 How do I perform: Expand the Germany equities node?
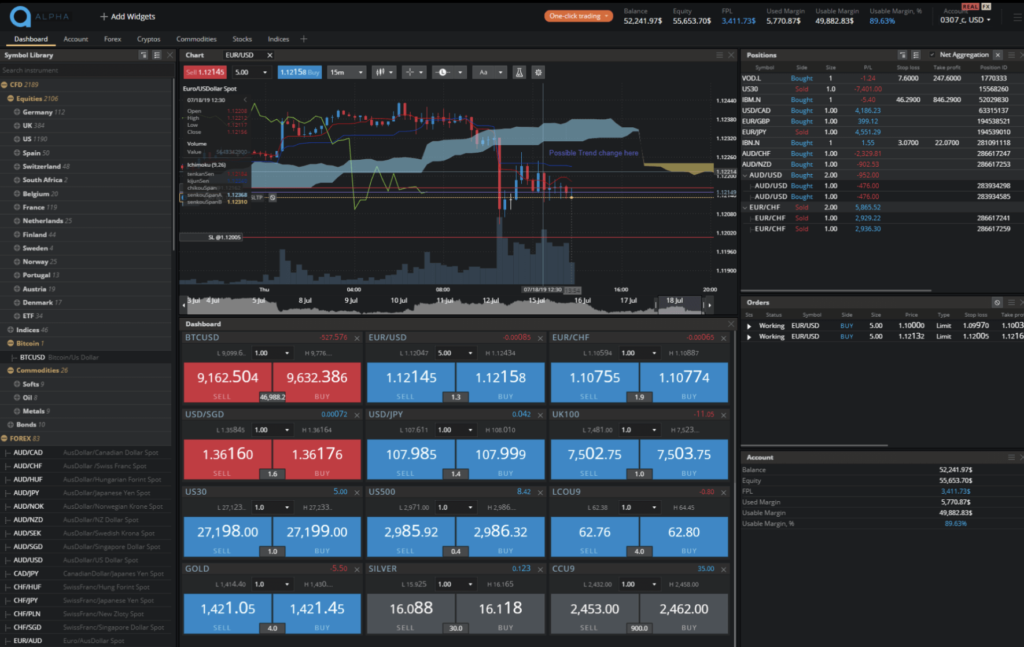coord(17,112)
